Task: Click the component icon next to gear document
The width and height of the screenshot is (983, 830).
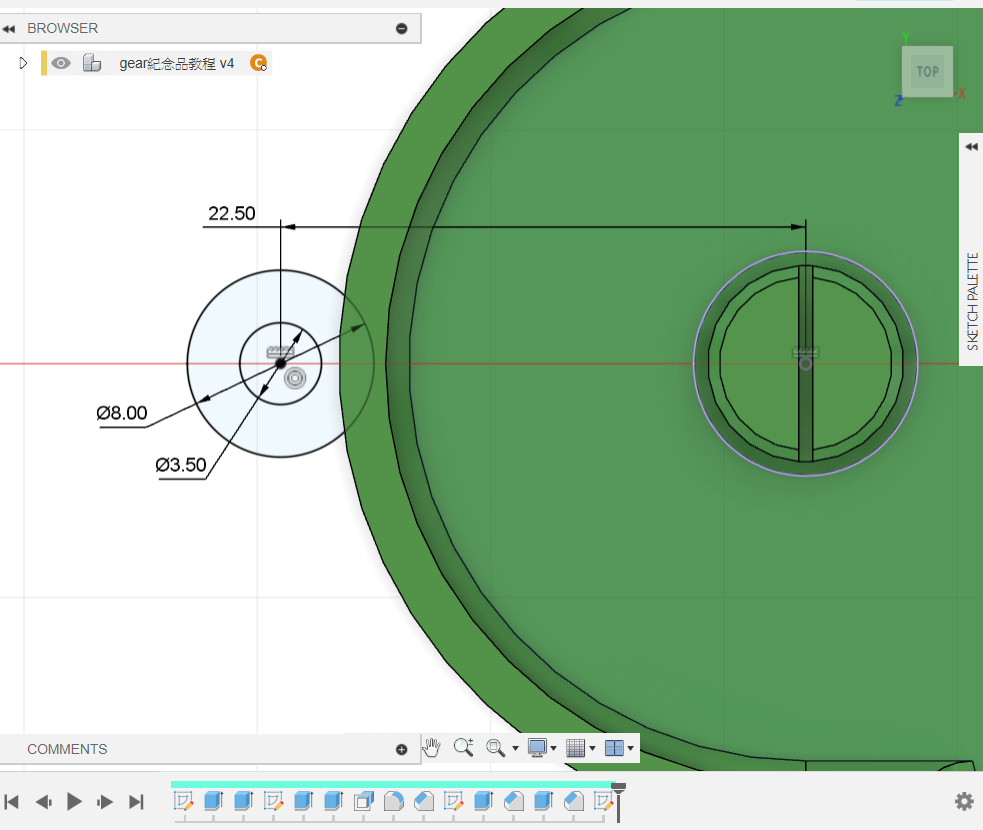Action: (92, 63)
